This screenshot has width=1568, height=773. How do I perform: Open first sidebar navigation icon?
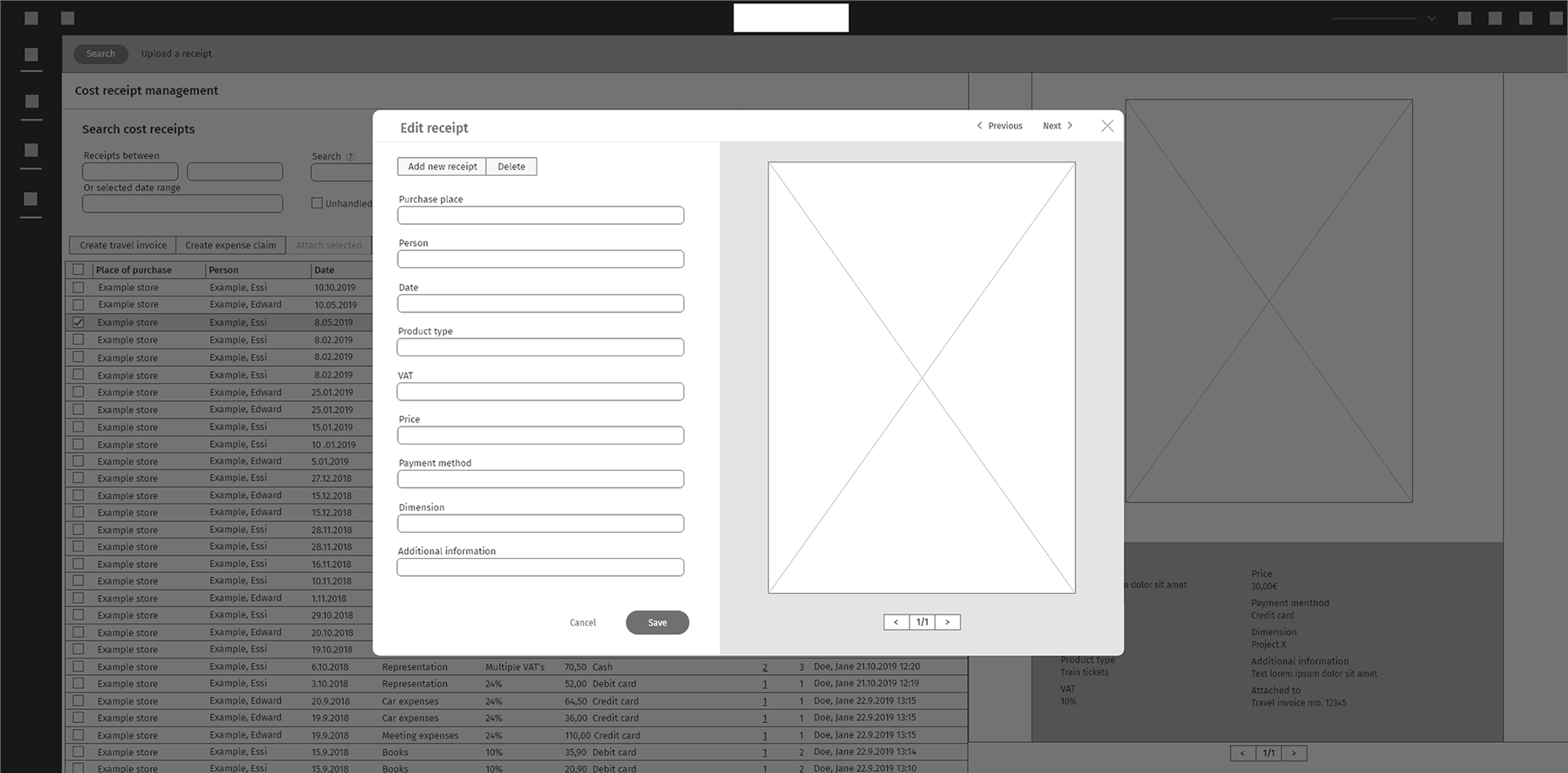pos(31,55)
